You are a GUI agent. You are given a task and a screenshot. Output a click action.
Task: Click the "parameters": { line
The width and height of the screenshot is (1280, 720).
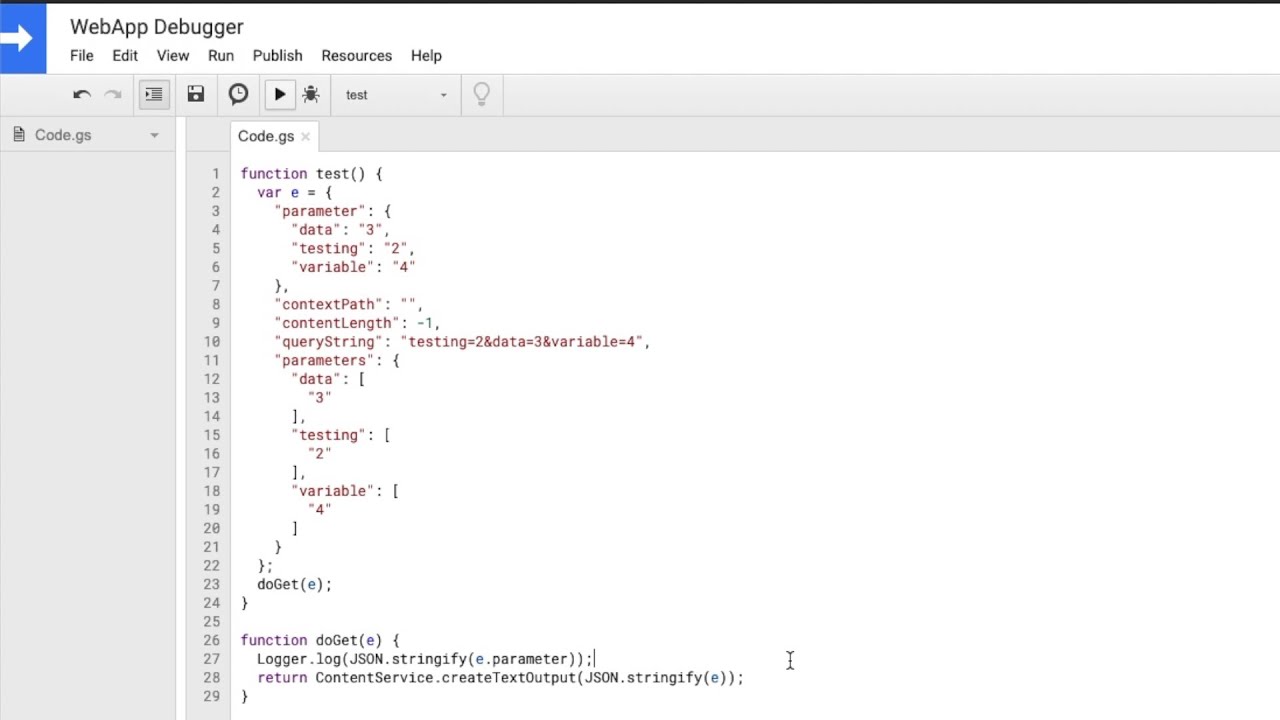[337, 360]
